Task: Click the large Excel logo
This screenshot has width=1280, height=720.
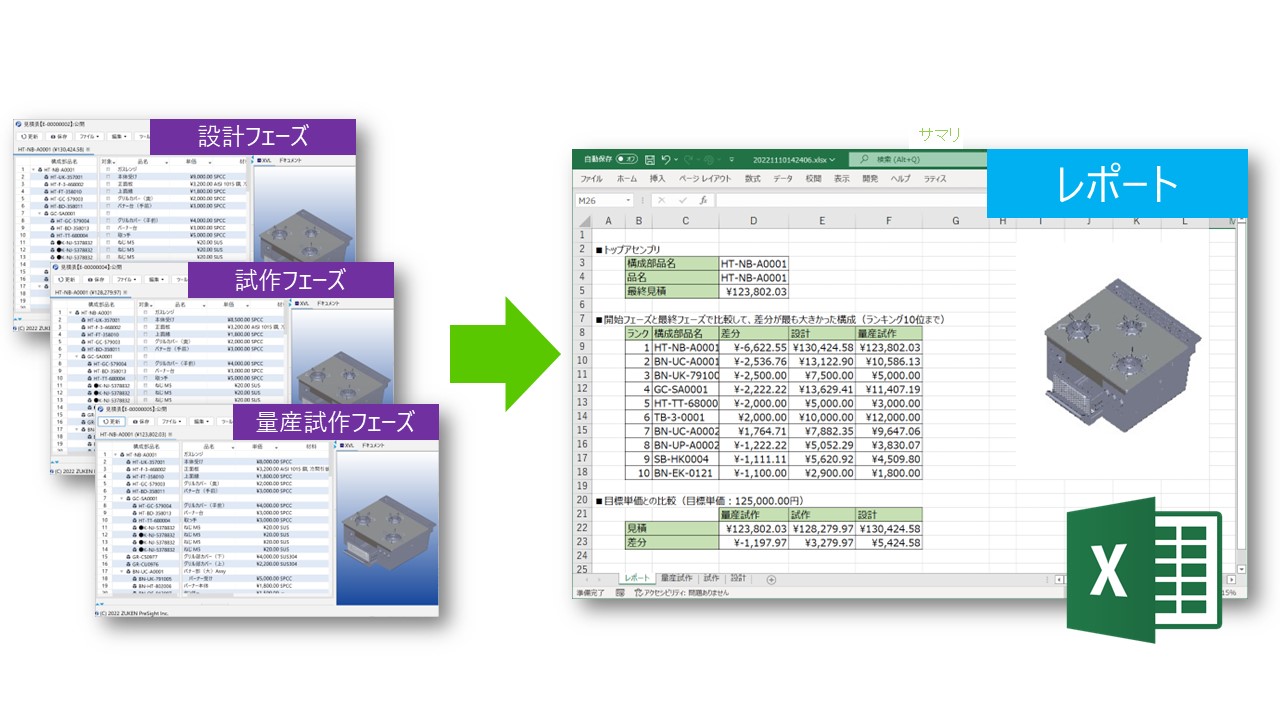Action: coord(1142,570)
